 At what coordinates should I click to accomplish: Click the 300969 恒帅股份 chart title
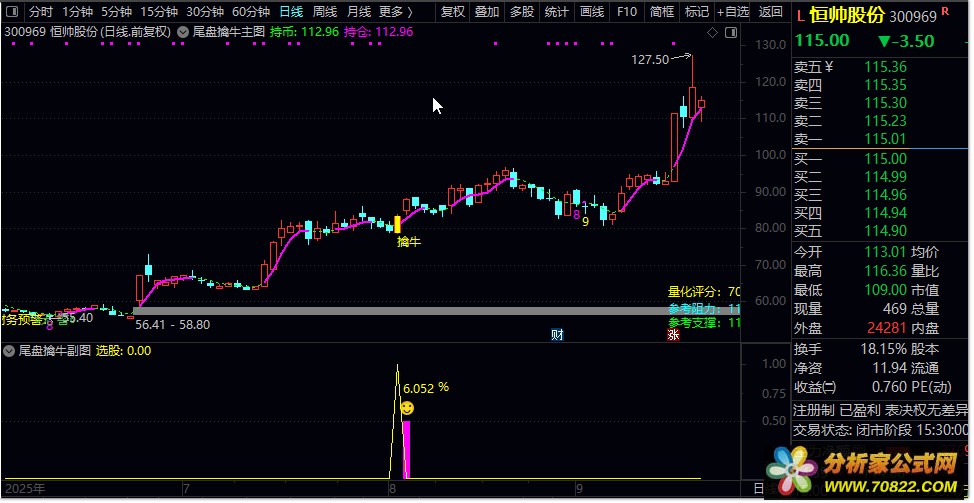(87, 32)
